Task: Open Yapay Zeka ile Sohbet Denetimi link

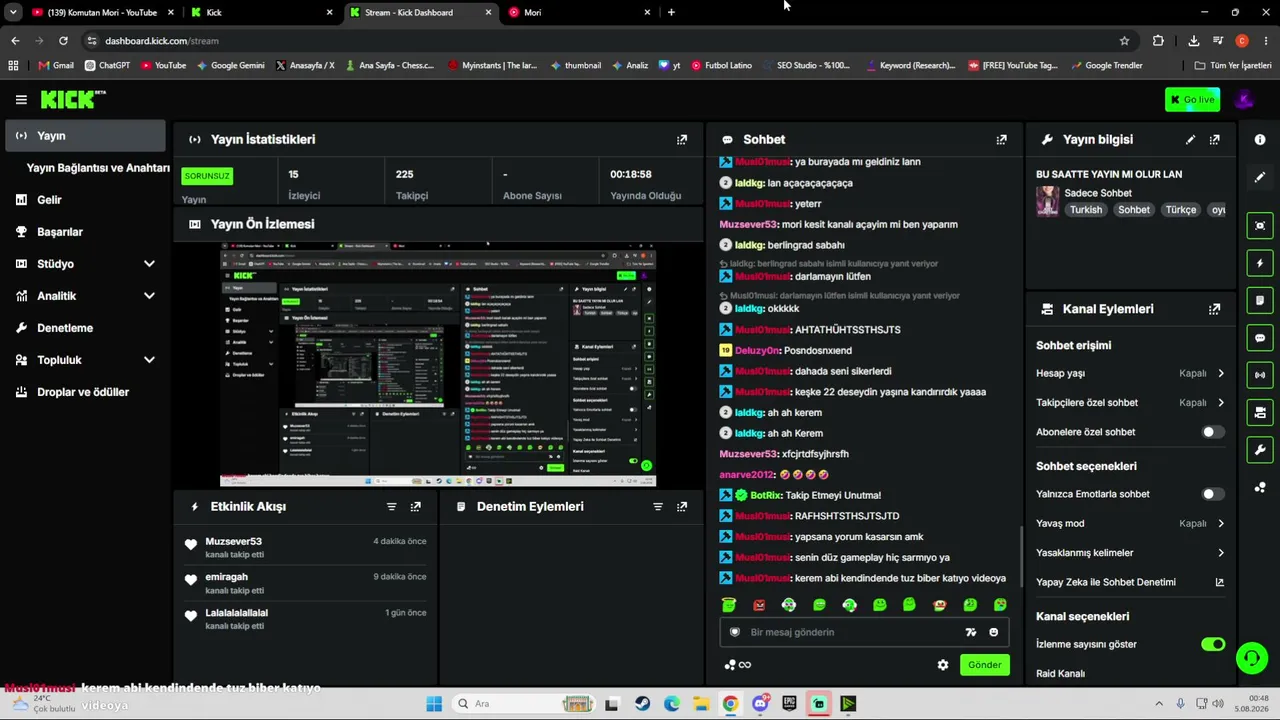Action: tap(1130, 582)
